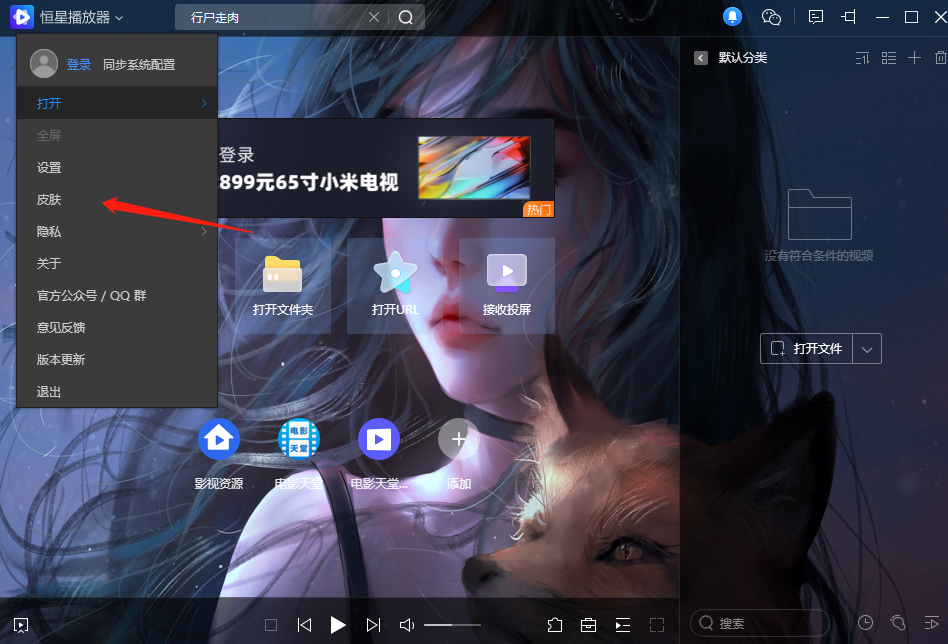
Task: Collapse the 默认分类 playlist panel arrow
Action: [701, 58]
